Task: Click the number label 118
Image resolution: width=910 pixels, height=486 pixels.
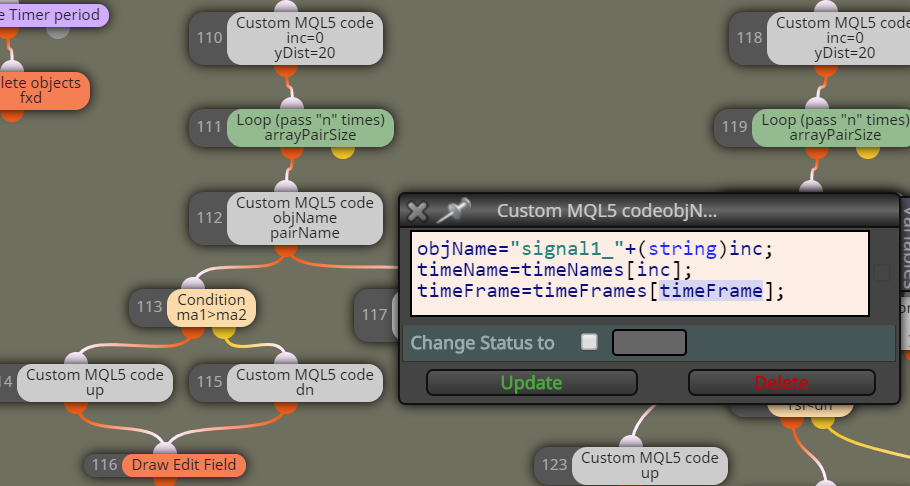Action: [x=749, y=38]
